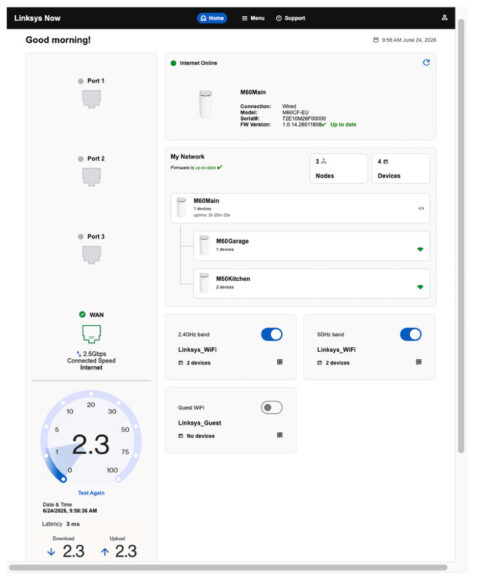Viewport: 477px width, 580px height.
Task: Click the 5GHz band device icon next to '2 devices'
Action: 320,363
